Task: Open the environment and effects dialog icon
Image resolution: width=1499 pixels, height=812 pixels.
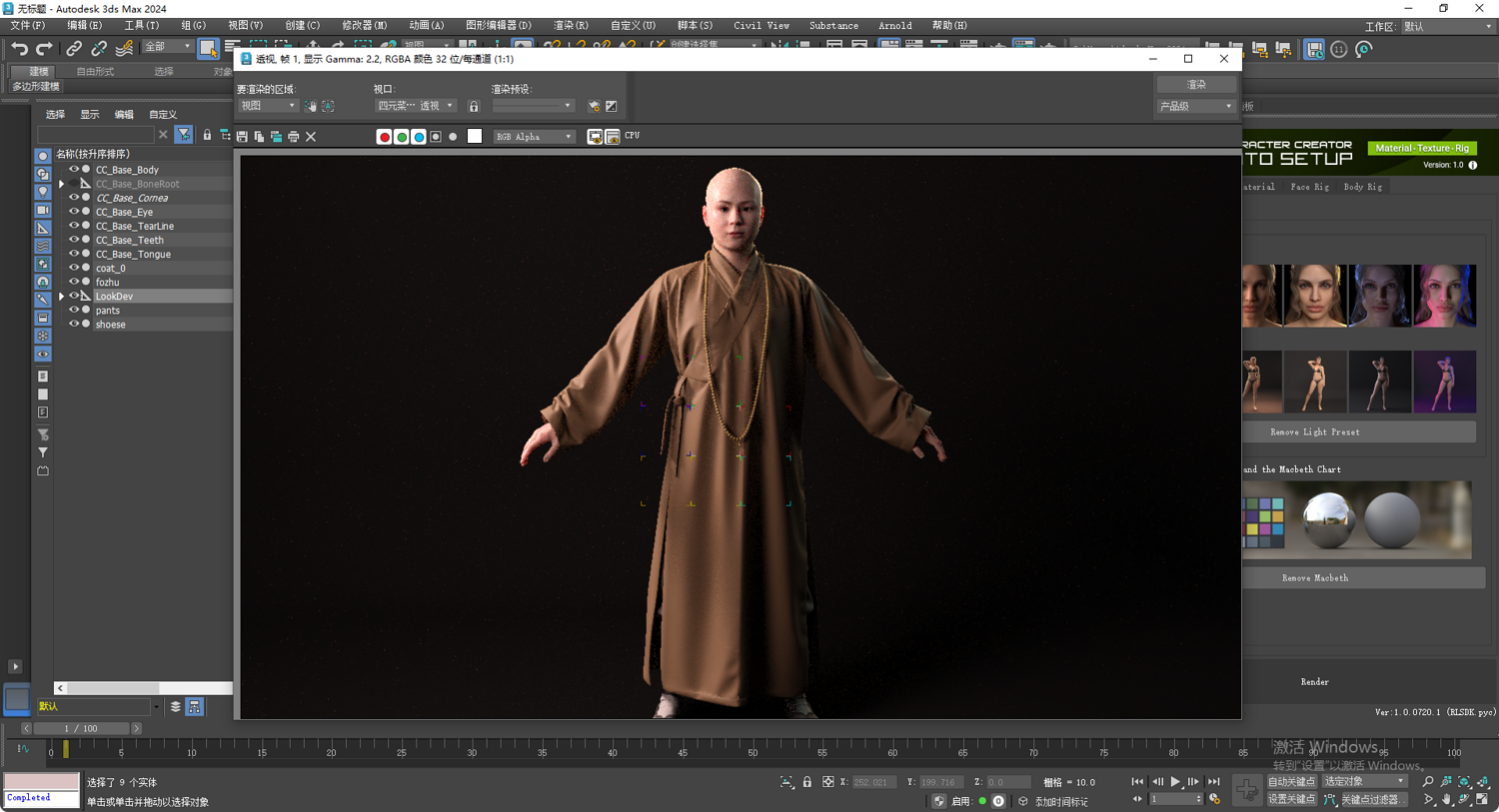Action: pos(612,106)
